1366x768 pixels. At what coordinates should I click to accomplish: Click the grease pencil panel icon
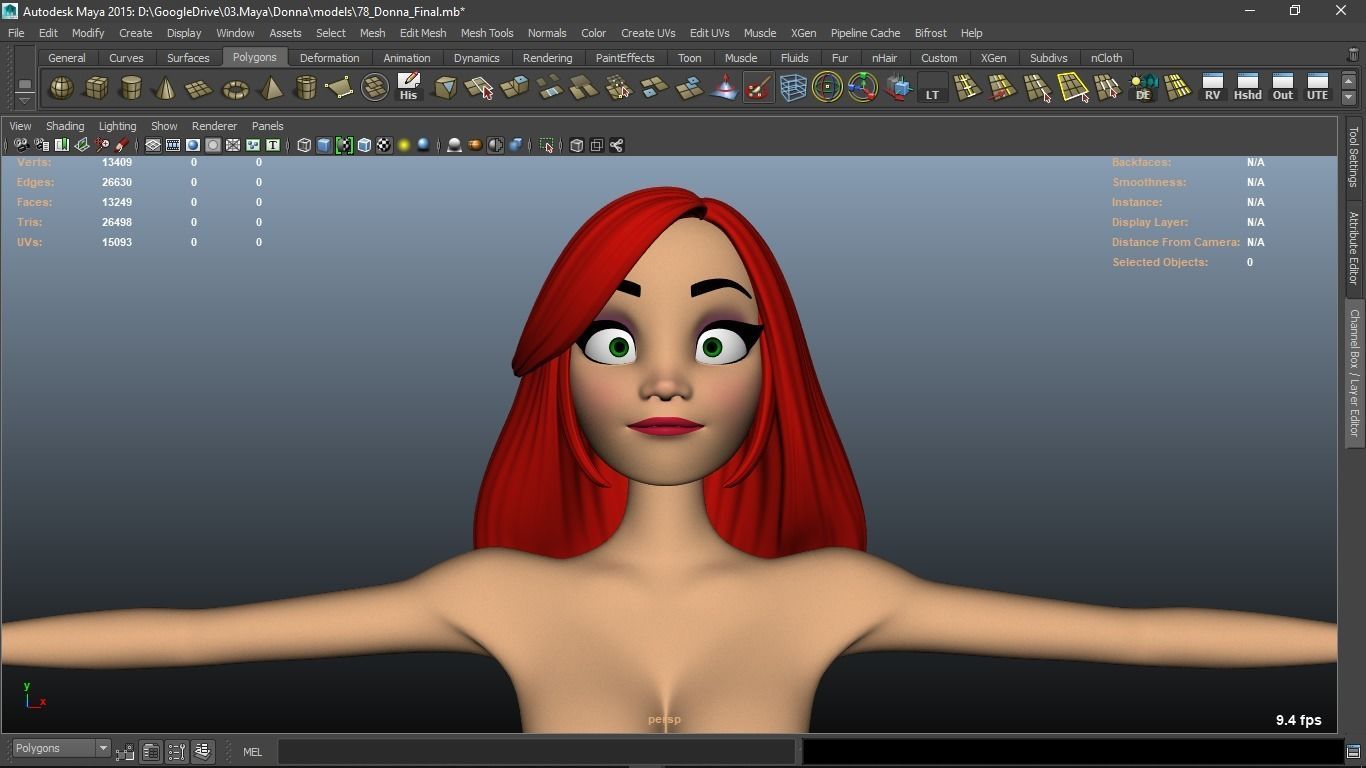[x=122, y=146]
